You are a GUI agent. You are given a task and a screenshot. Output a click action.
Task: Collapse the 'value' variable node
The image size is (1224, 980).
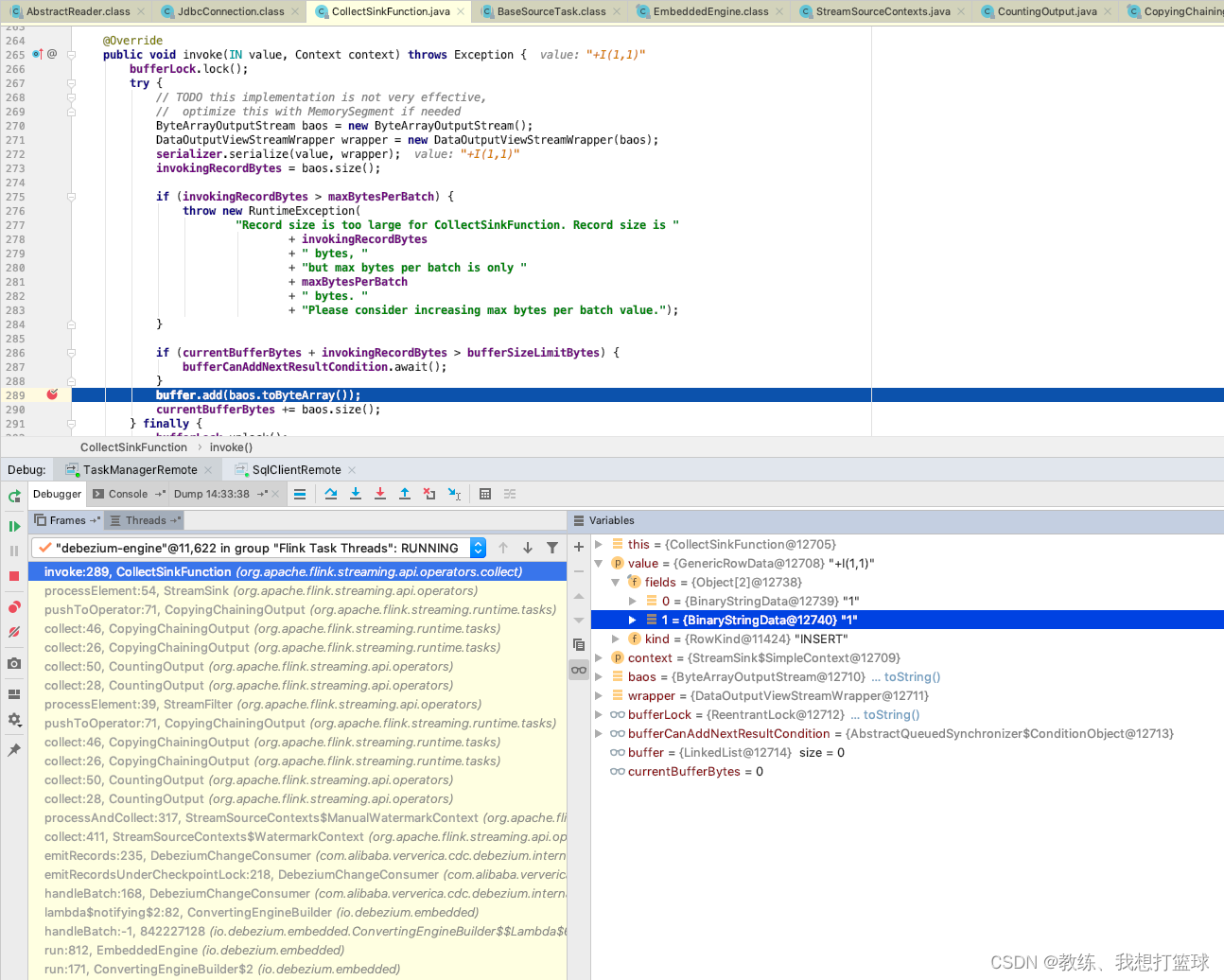pyautogui.click(x=599, y=564)
